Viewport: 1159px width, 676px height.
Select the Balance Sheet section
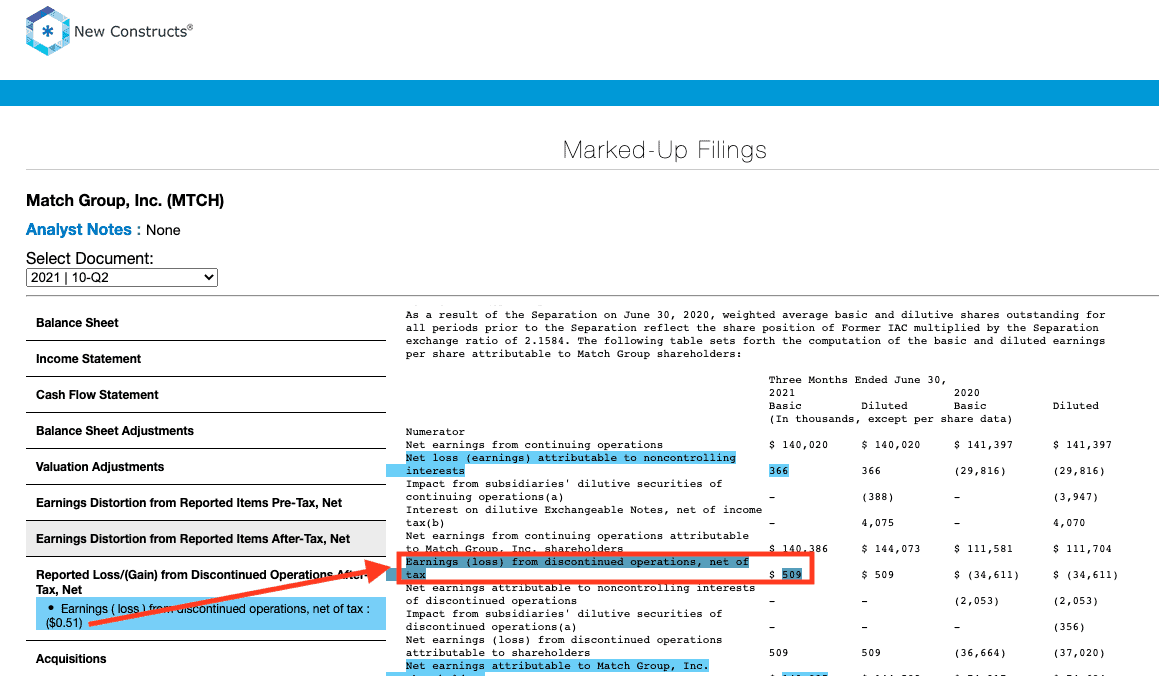[205, 323]
